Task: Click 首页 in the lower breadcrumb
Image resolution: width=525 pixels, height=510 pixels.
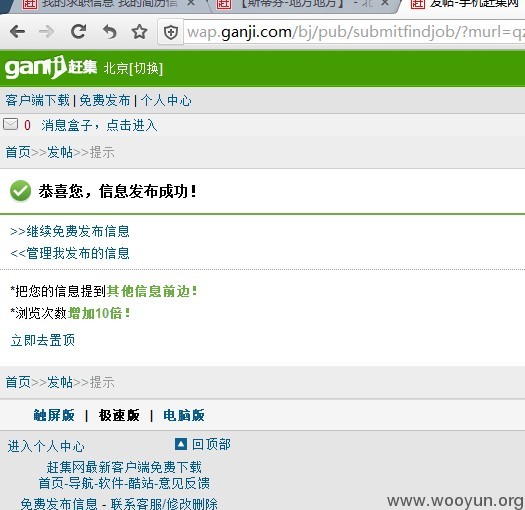Action: click(18, 382)
